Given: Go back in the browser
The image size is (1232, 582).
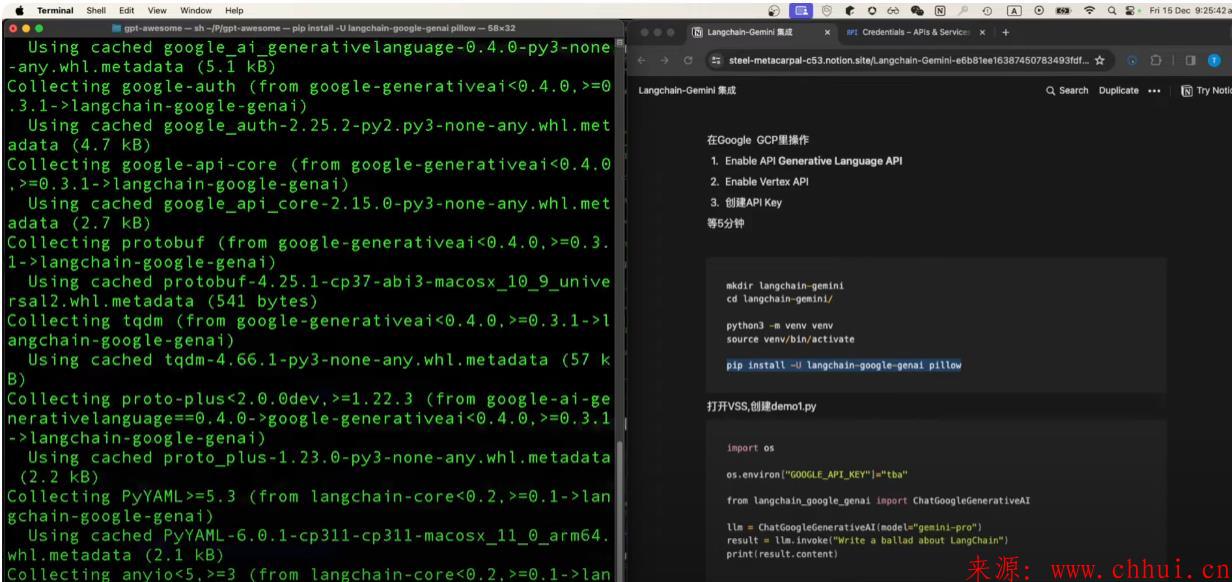Looking at the screenshot, I should click(x=641, y=60).
